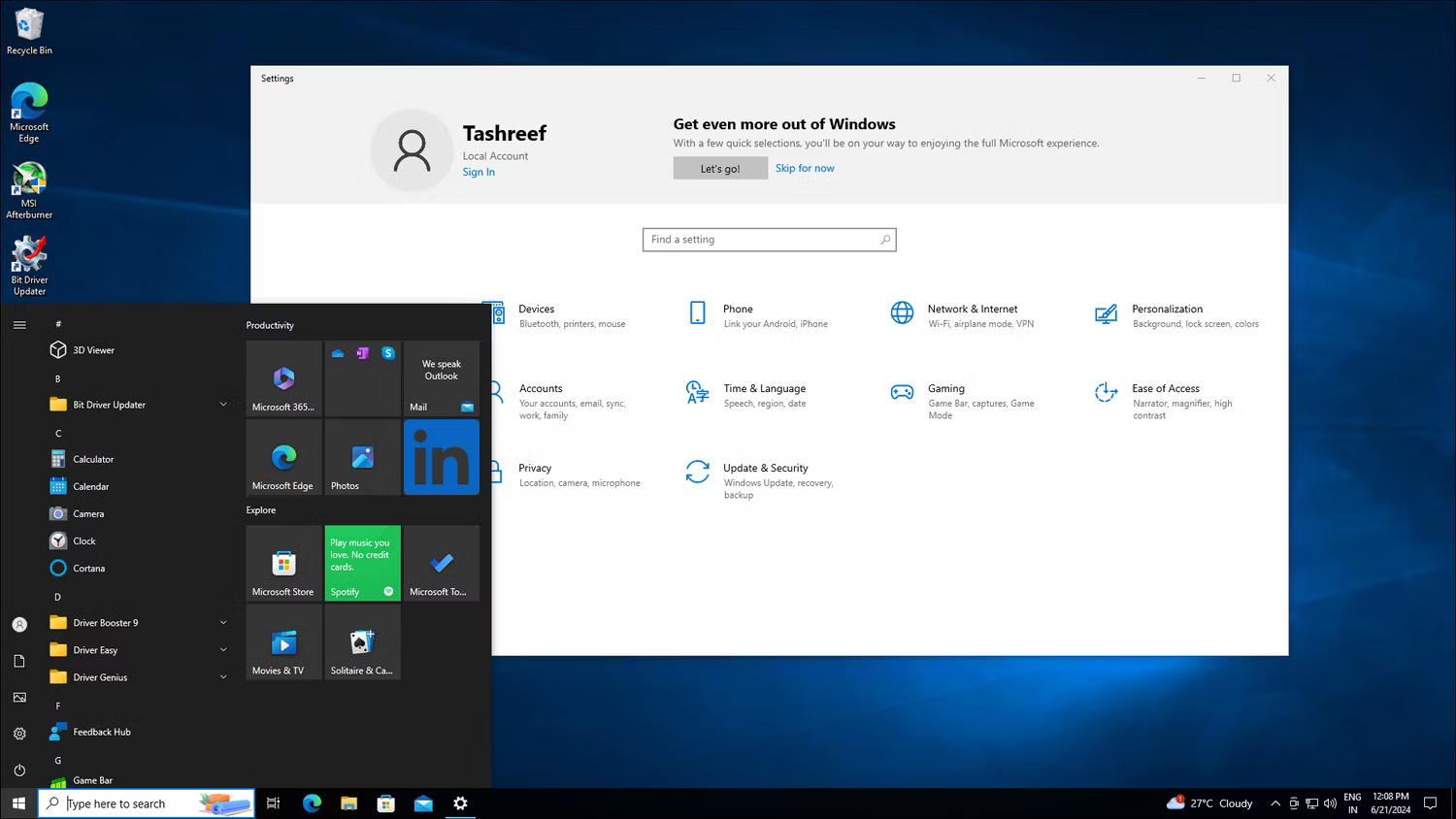Launch Spotify from its Start menu tile
The image size is (1456, 819).
pyautogui.click(x=361, y=563)
